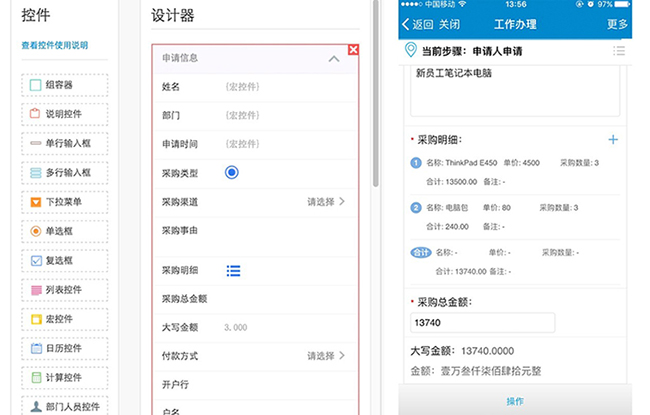Screen dimensions: 650x415
Task: Click the 采购总金额 row in designer
Action: (255, 299)
